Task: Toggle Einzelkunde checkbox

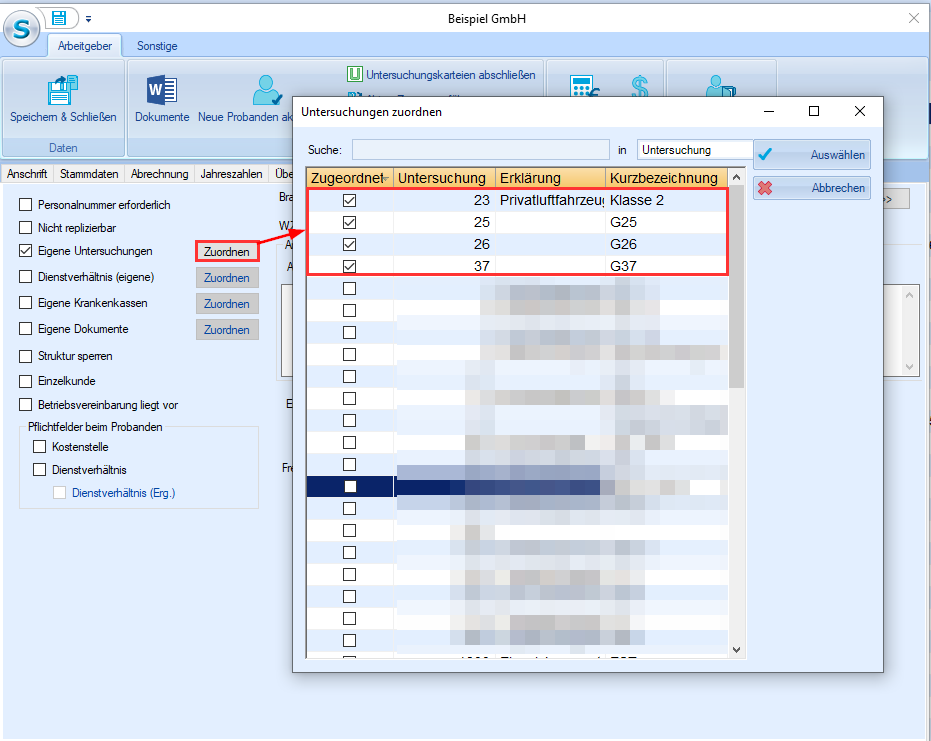Action: pos(26,381)
